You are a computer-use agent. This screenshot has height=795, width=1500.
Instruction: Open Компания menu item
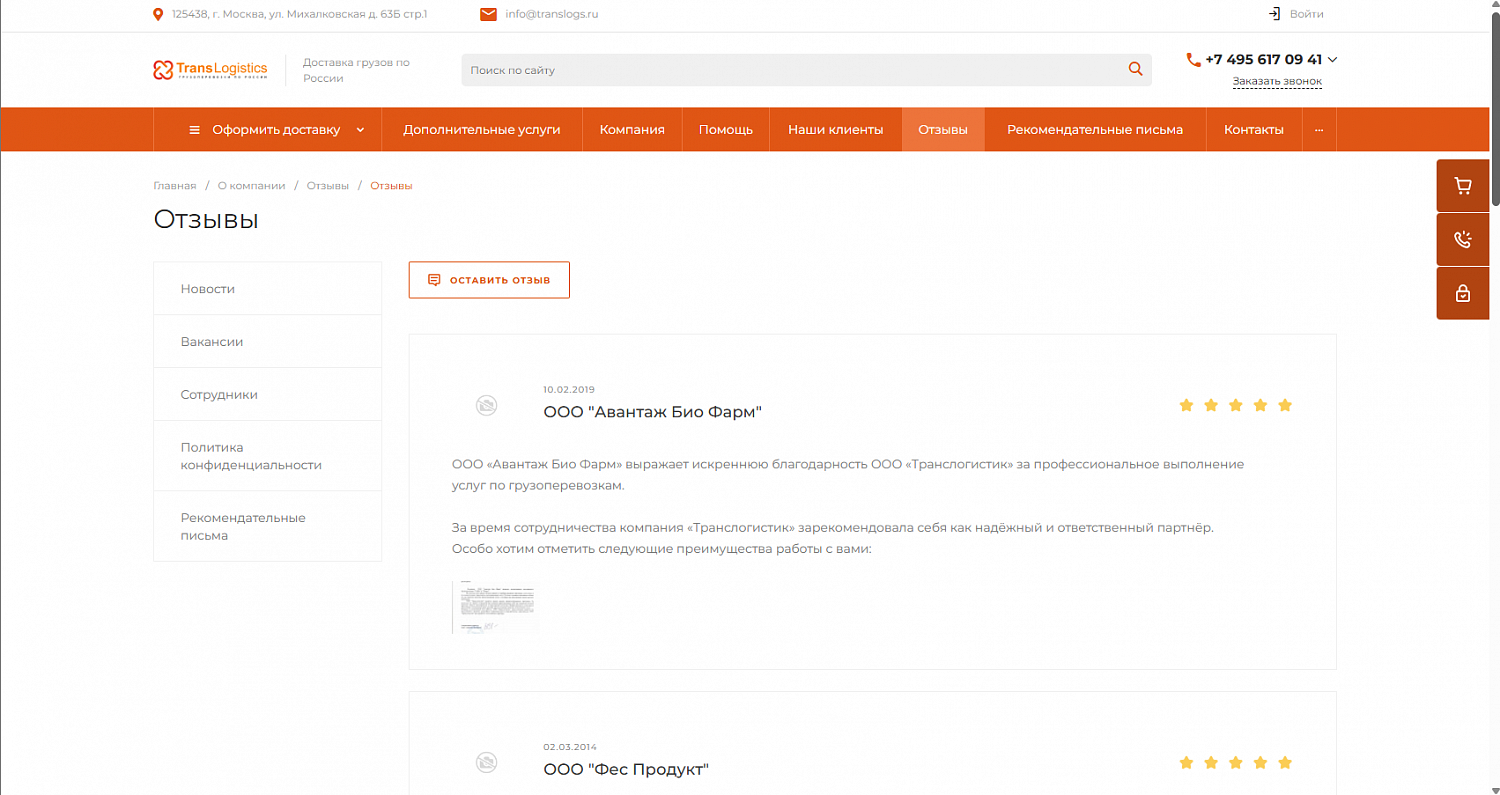pos(632,130)
